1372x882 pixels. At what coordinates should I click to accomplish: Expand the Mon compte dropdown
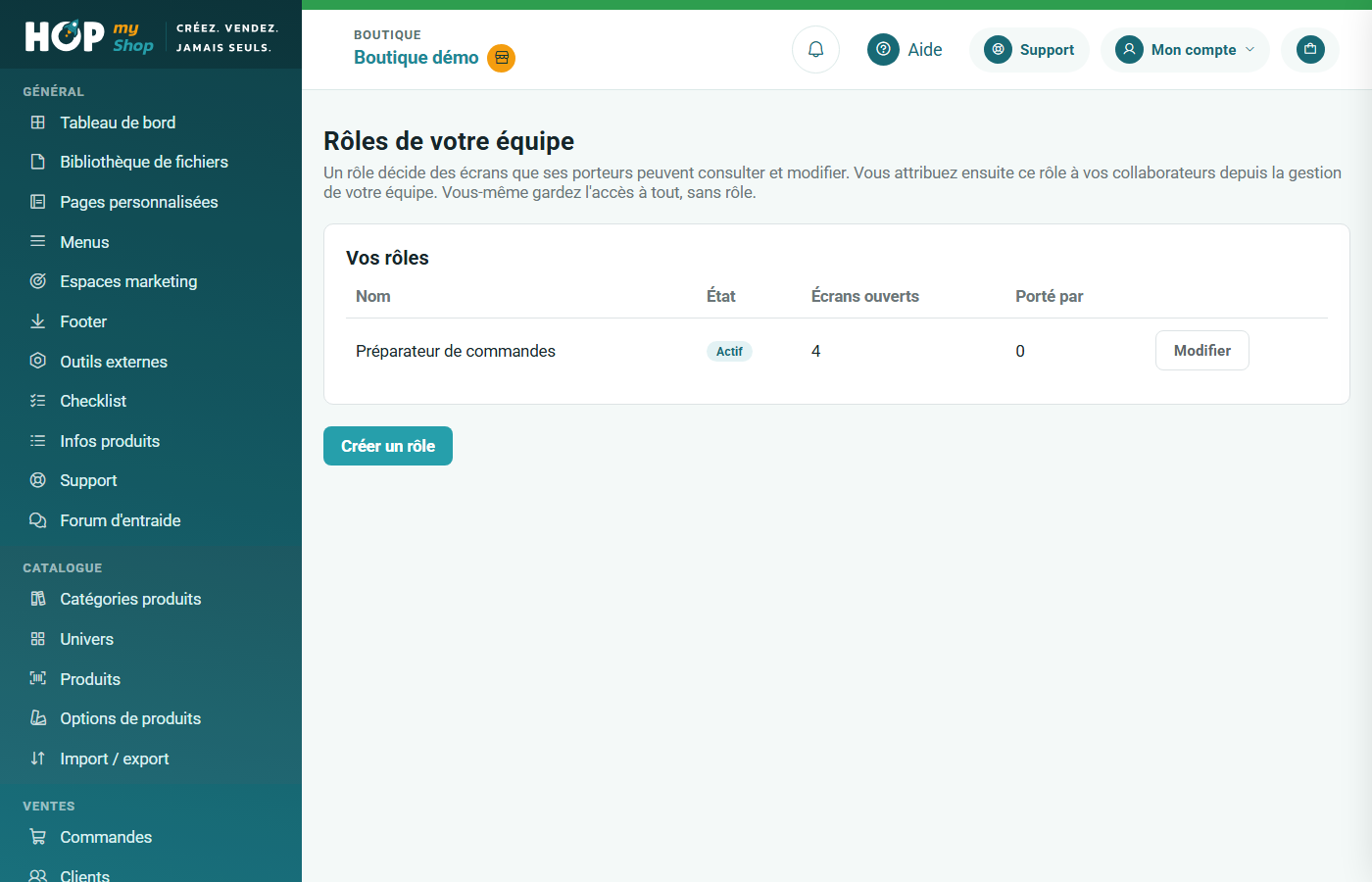tap(1185, 49)
